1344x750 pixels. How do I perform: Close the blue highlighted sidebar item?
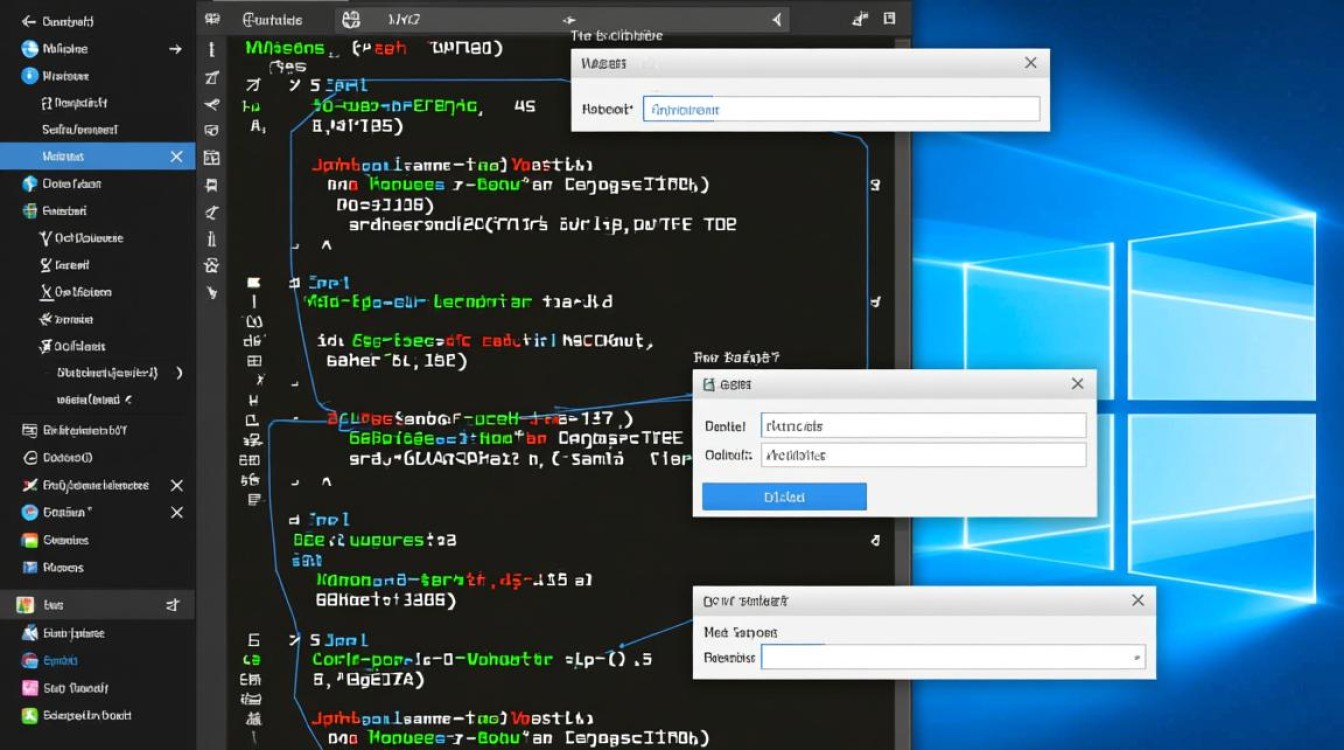click(x=177, y=156)
